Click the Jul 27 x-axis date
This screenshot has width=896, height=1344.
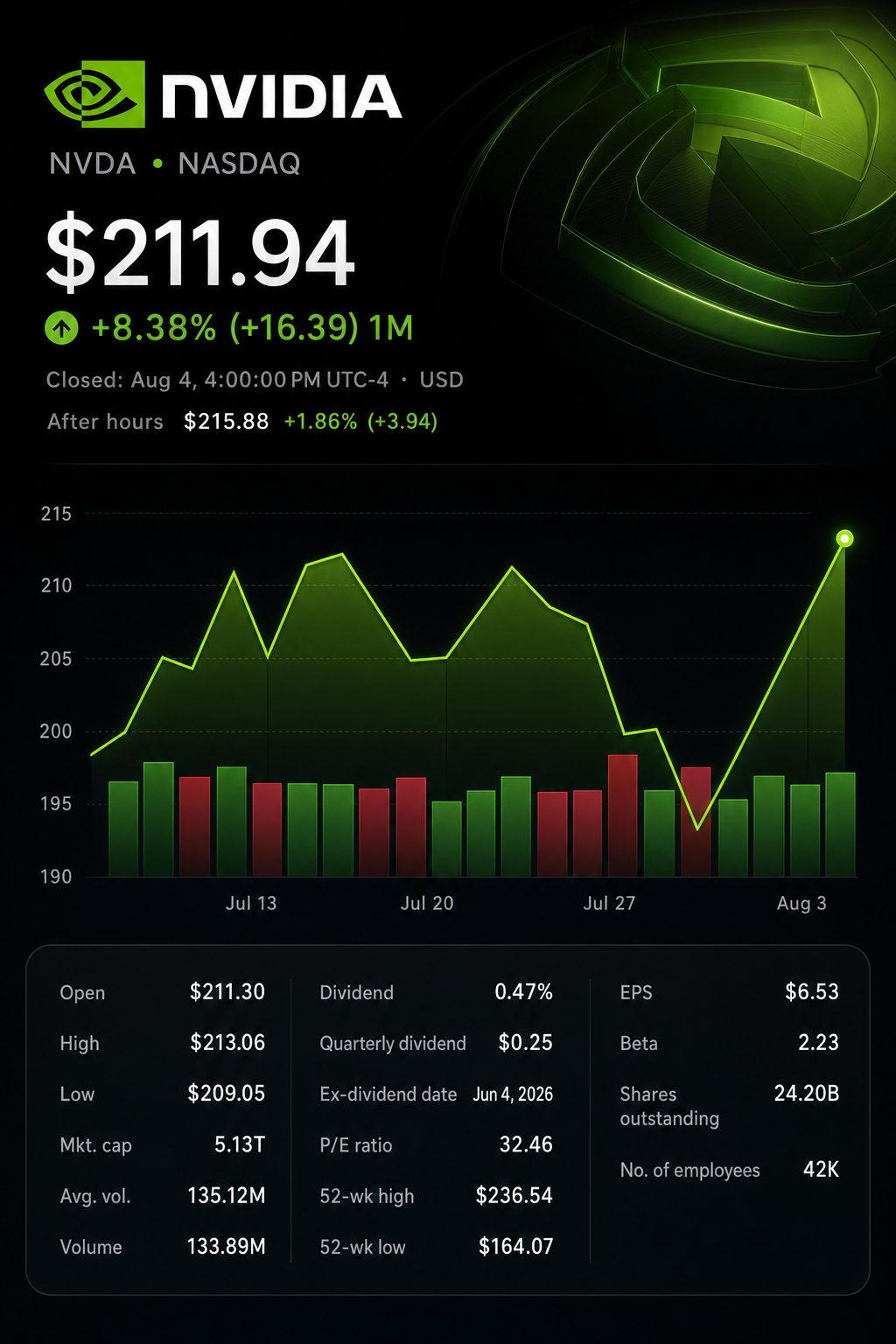coord(609,903)
